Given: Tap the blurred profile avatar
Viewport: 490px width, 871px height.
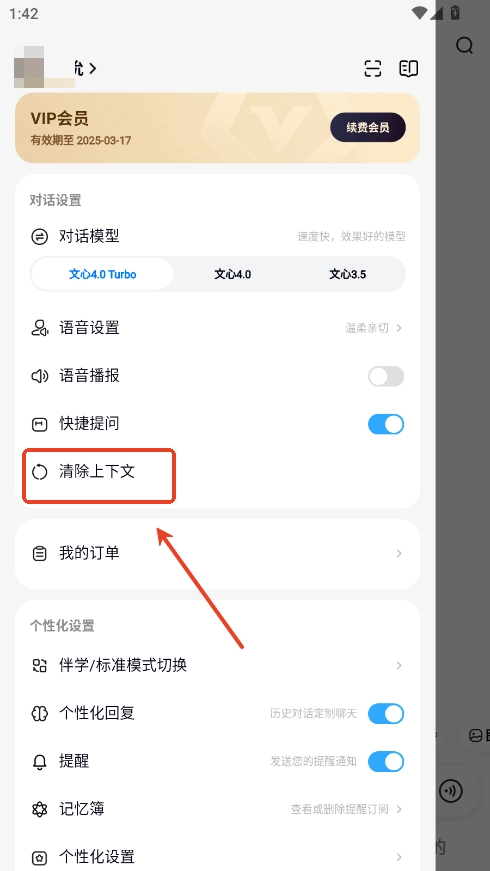Looking at the screenshot, I should tap(29, 68).
